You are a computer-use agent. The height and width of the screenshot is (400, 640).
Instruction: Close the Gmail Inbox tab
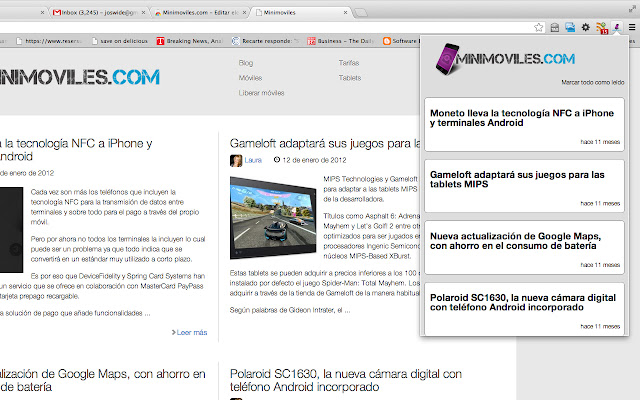tap(143, 13)
